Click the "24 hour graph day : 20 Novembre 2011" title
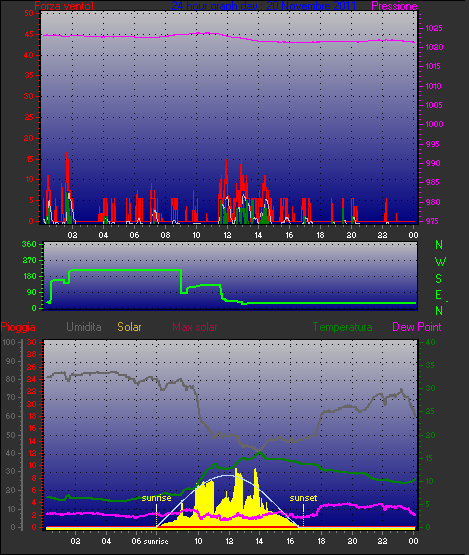 pyautogui.click(x=264, y=6)
